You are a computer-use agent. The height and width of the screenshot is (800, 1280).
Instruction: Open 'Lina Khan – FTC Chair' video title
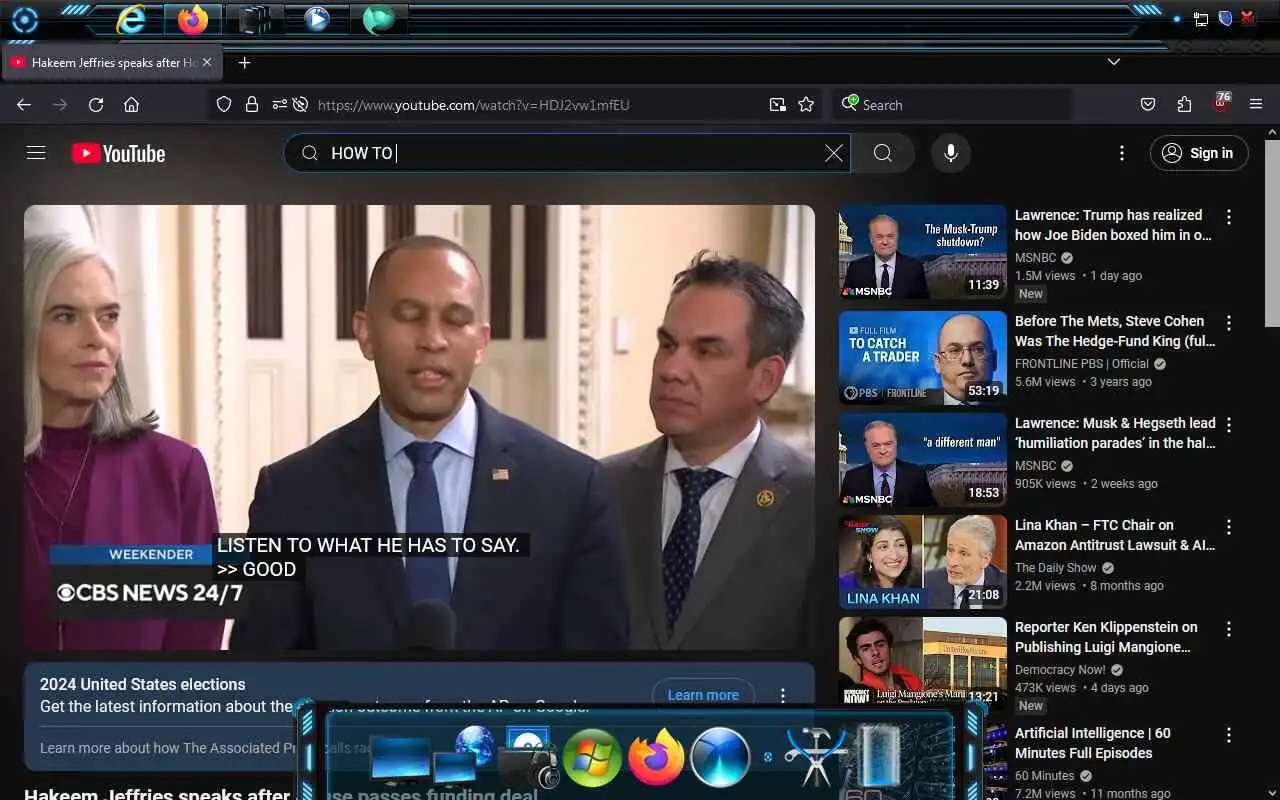pyautogui.click(x=1115, y=535)
